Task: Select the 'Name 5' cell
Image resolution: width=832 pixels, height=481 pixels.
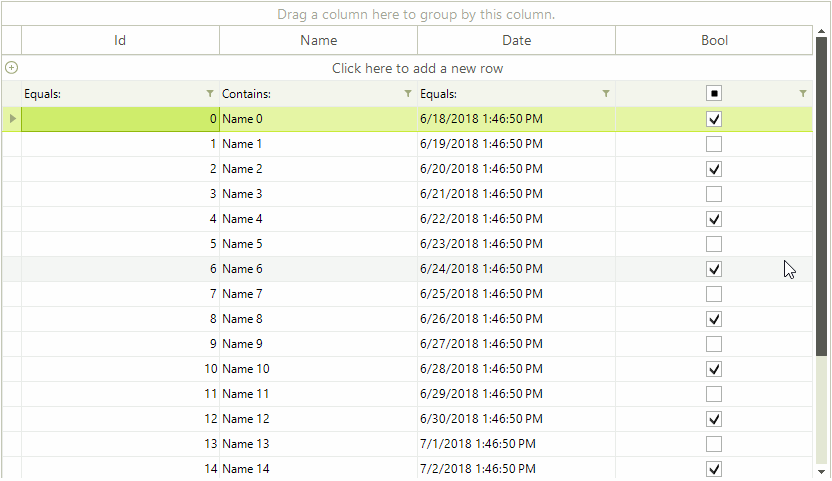Action: coord(318,244)
